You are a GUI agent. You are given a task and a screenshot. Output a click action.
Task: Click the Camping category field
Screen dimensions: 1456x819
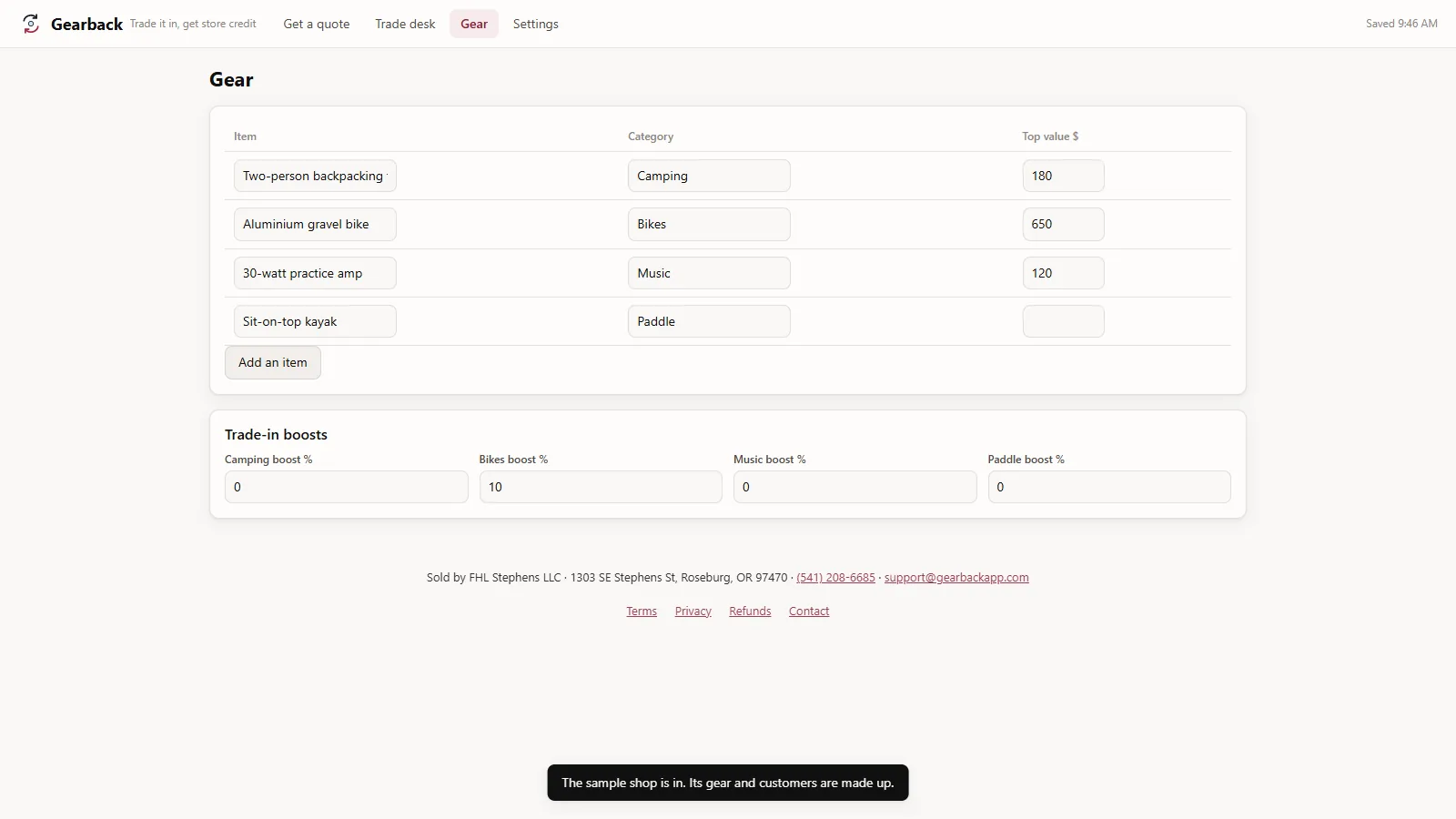pyautogui.click(x=709, y=176)
